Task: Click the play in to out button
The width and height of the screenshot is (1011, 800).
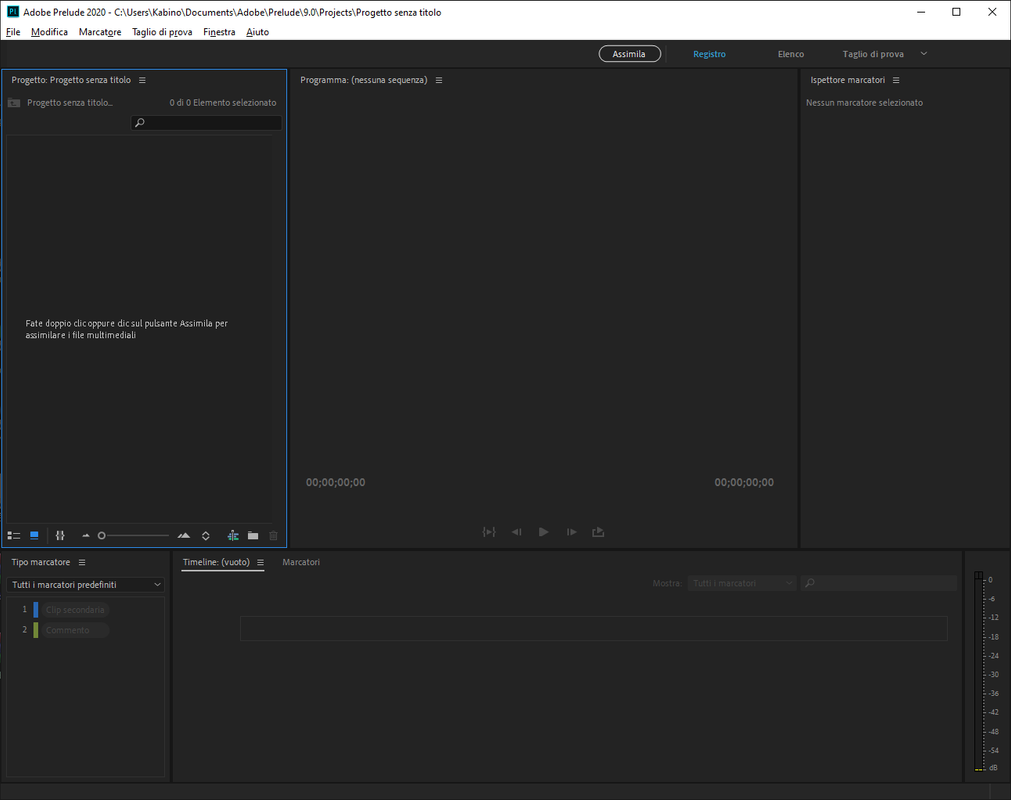Action: pos(489,532)
